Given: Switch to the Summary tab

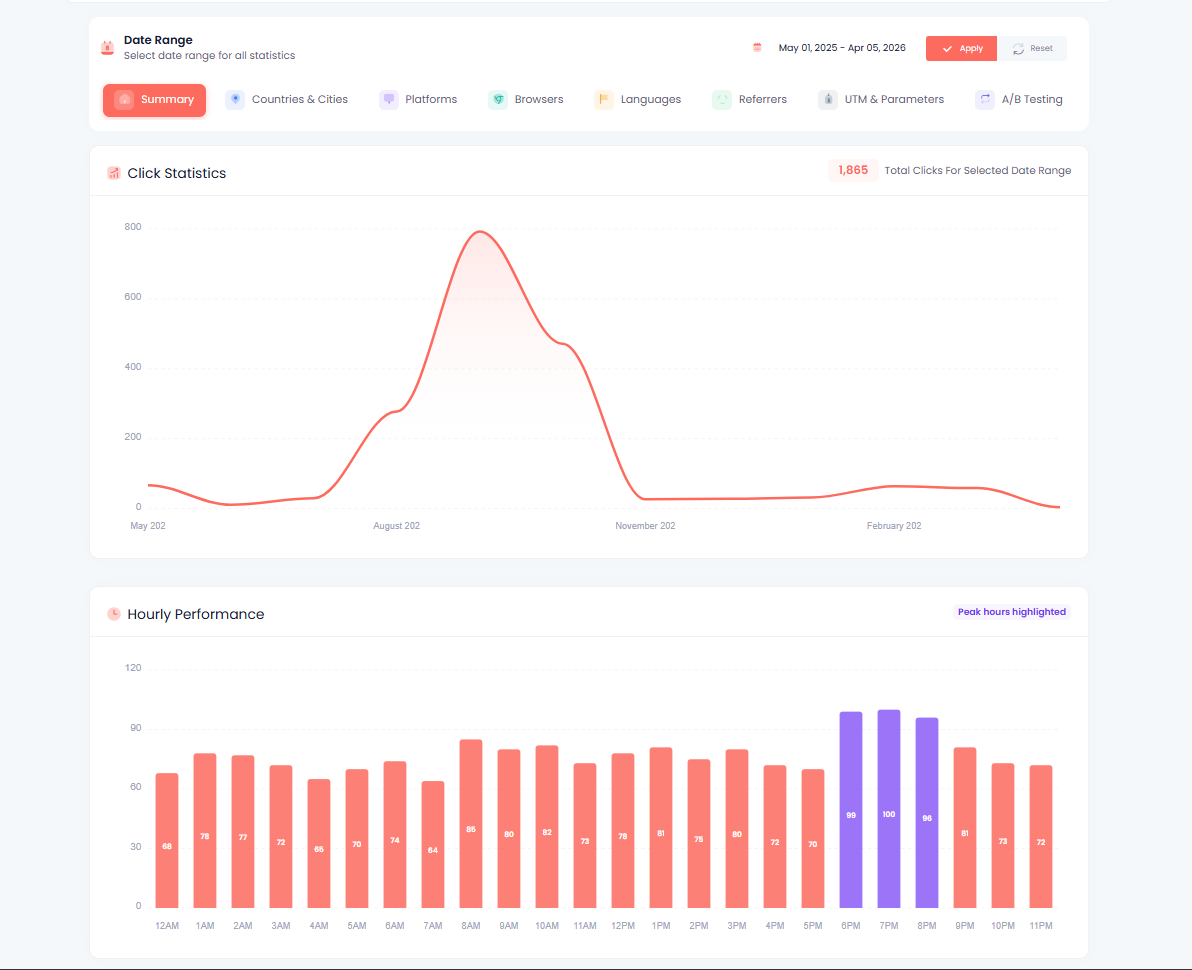Looking at the screenshot, I should pos(154,100).
